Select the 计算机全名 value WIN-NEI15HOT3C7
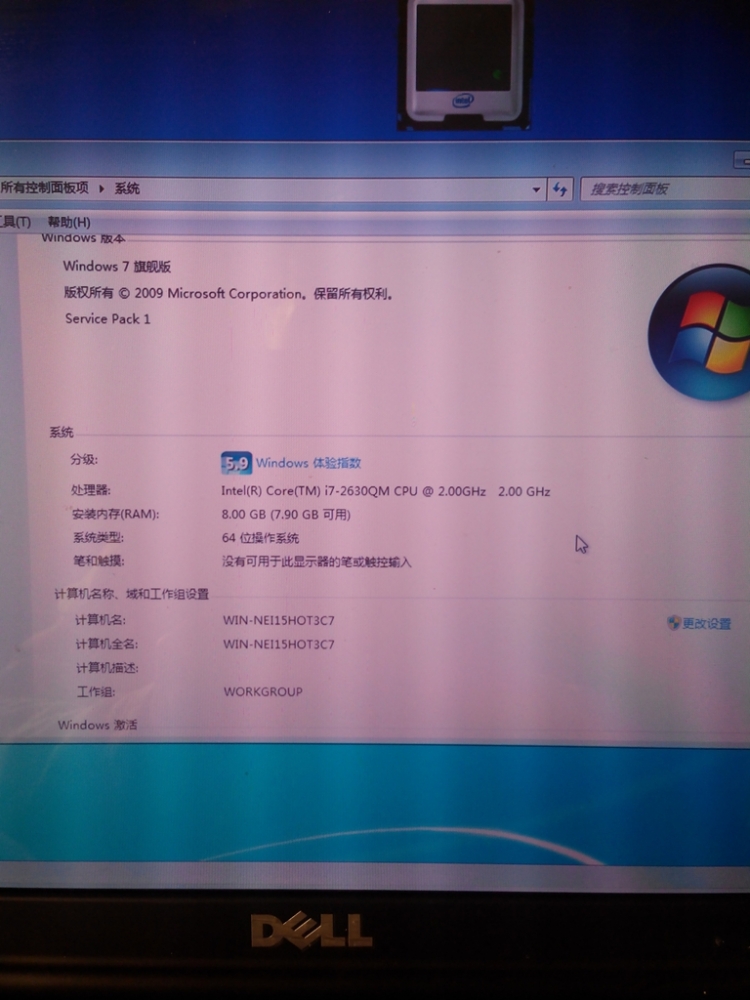This screenshot has height=1000, width=750. [x=279, y=644]
